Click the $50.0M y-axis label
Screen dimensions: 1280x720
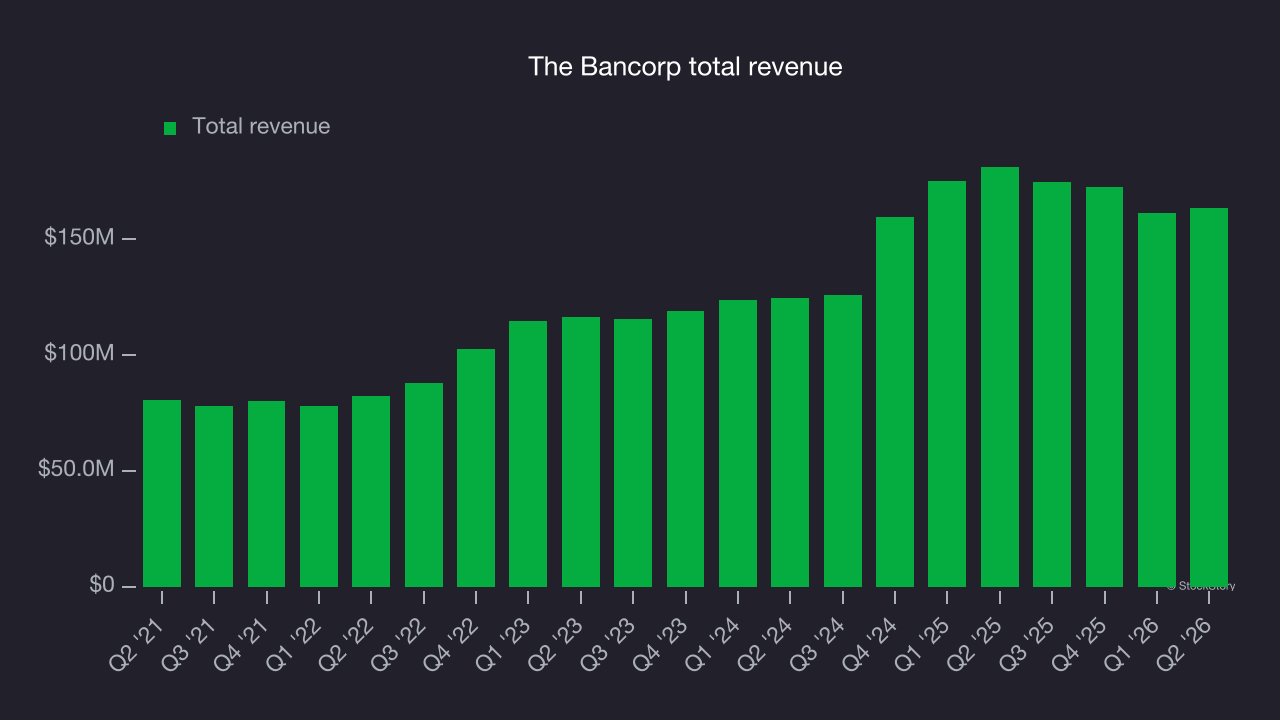click(76, 470)
